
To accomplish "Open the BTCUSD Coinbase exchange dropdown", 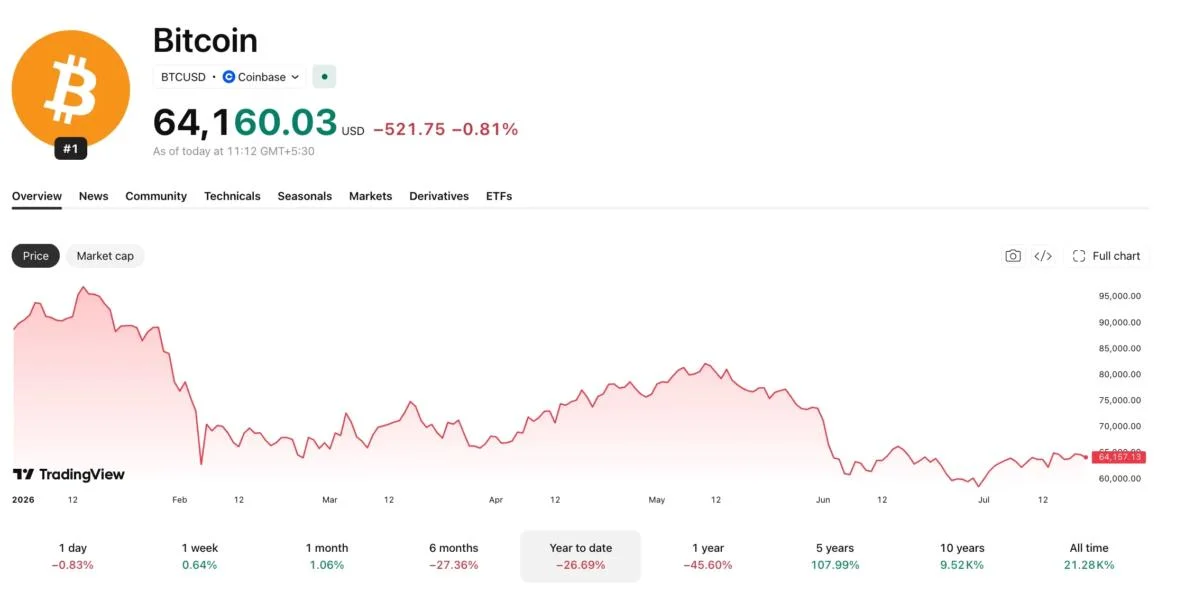I will 230,77.
